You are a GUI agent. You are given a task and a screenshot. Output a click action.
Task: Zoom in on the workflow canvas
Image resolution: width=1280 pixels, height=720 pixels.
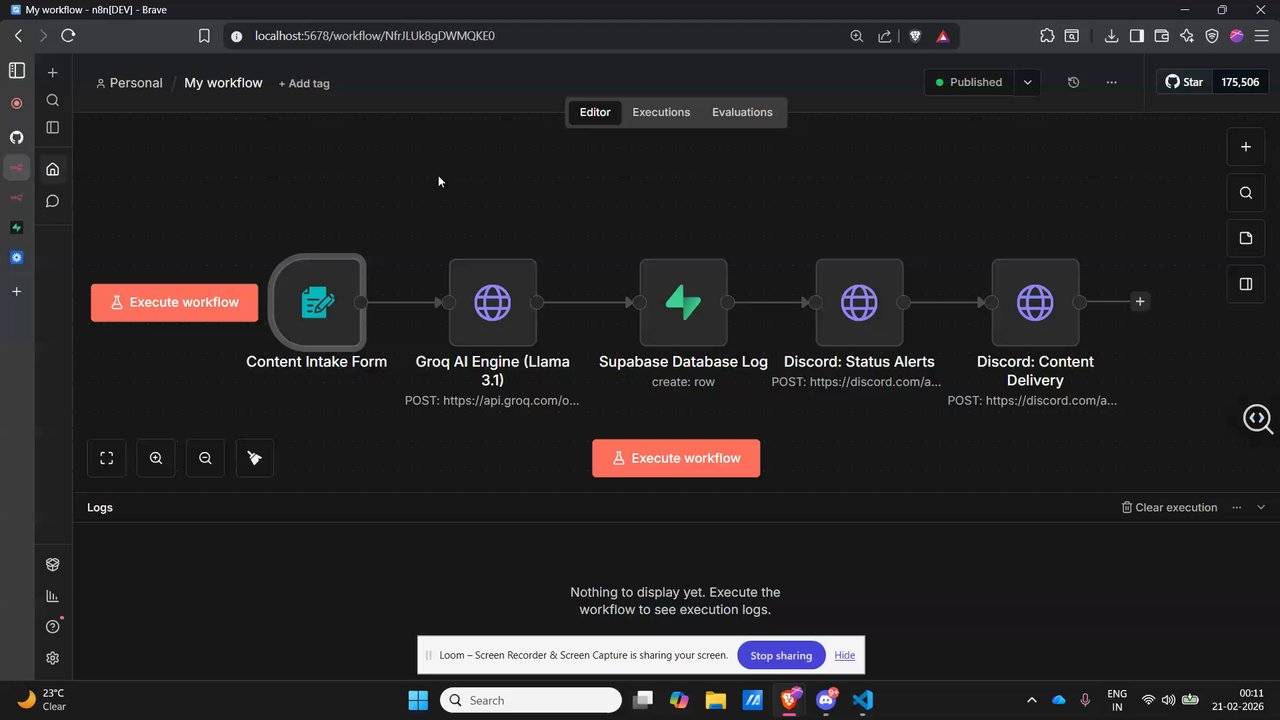pyautogui.click(x=156, y=458)
